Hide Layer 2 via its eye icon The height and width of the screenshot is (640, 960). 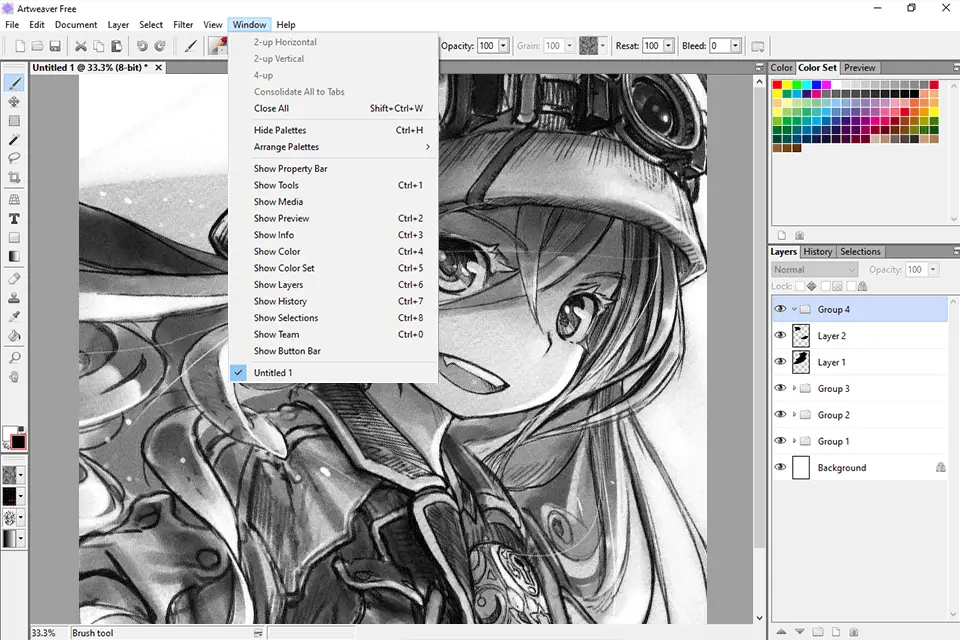point(780,336)
